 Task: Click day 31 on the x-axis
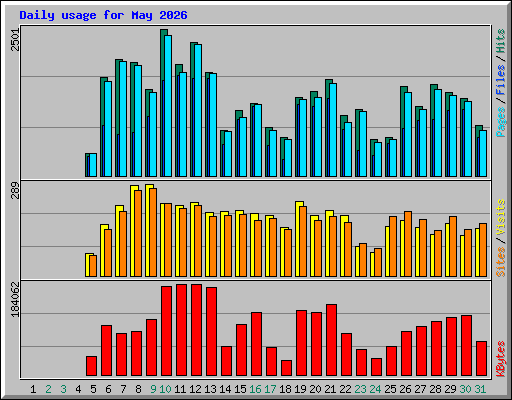480,389
